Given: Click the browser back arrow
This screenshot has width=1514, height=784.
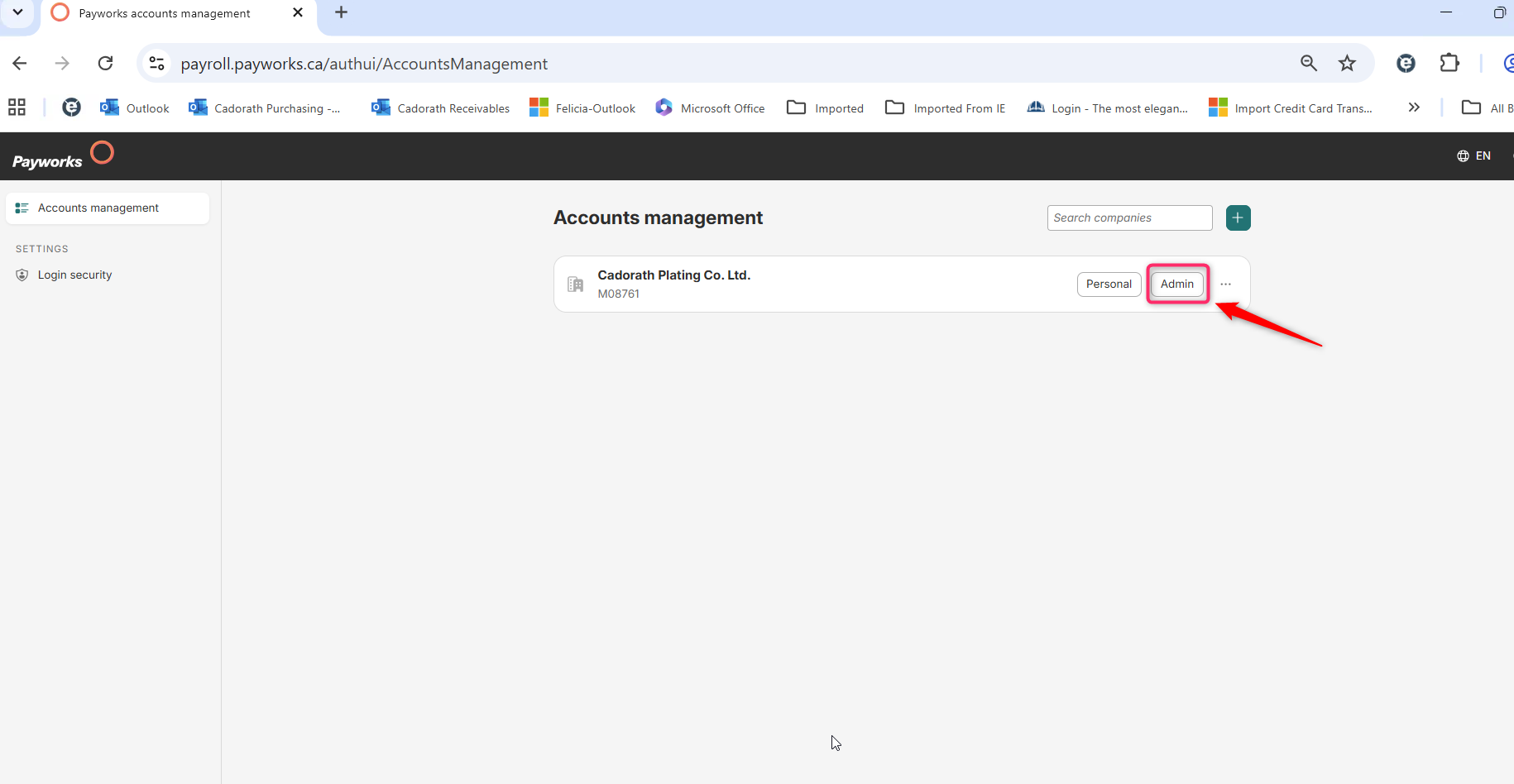Looking at the screenshot, I should click(x=20, y=64).
